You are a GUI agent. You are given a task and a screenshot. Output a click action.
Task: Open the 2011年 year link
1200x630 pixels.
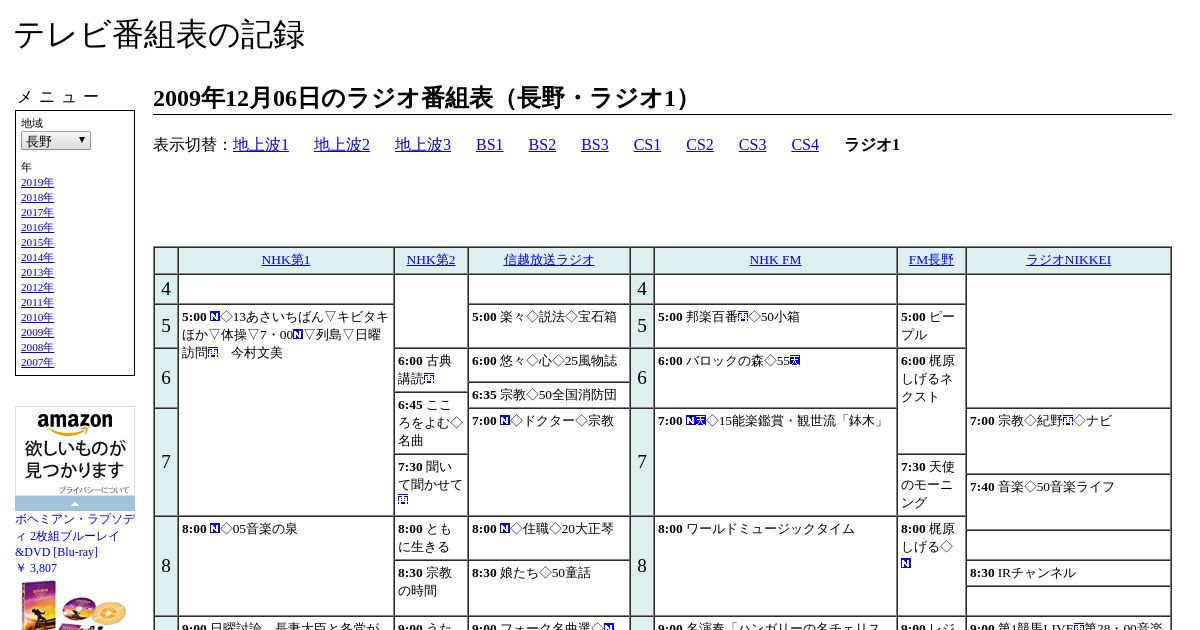coord(37,302)
